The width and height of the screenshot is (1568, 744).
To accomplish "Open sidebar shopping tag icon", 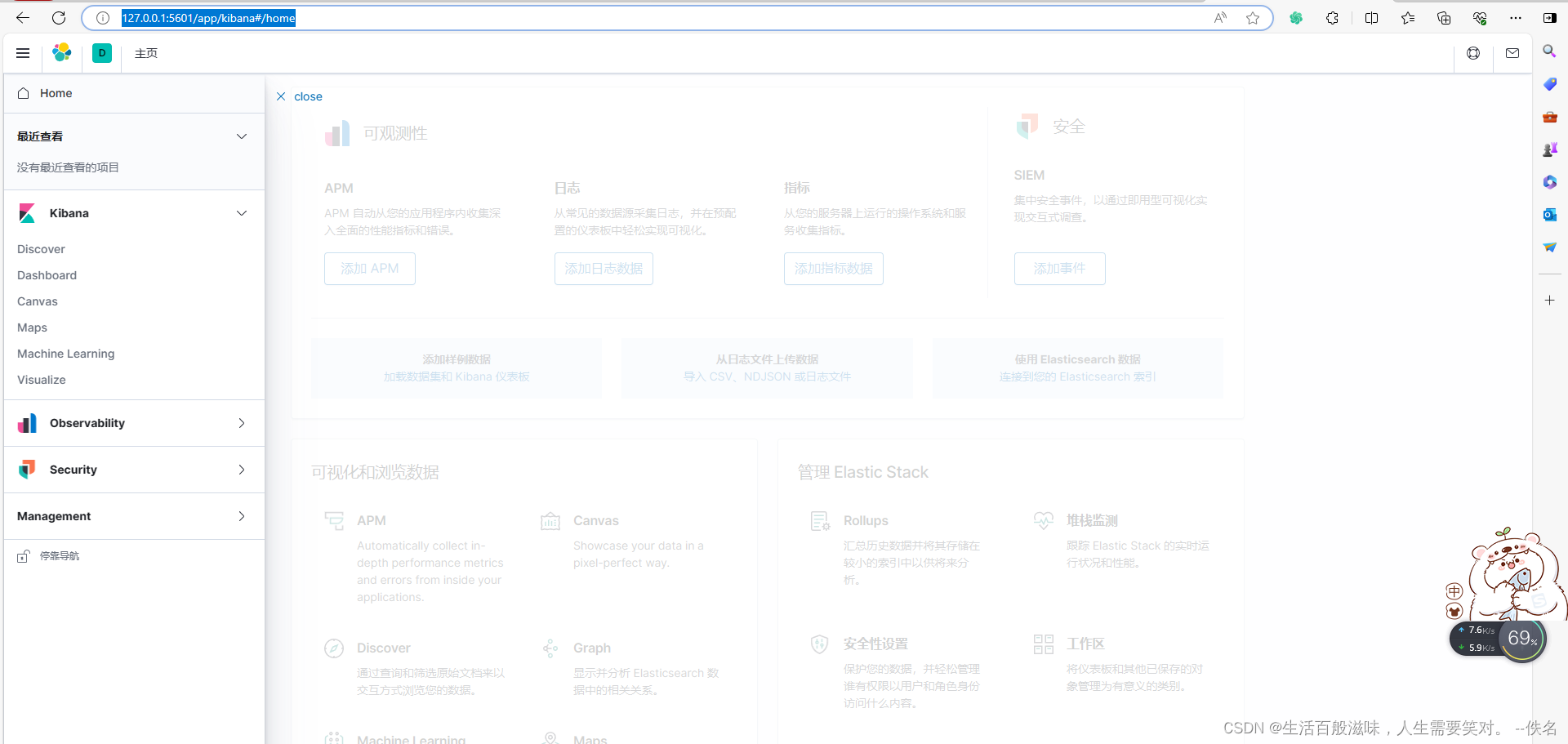I will 1549,84.
